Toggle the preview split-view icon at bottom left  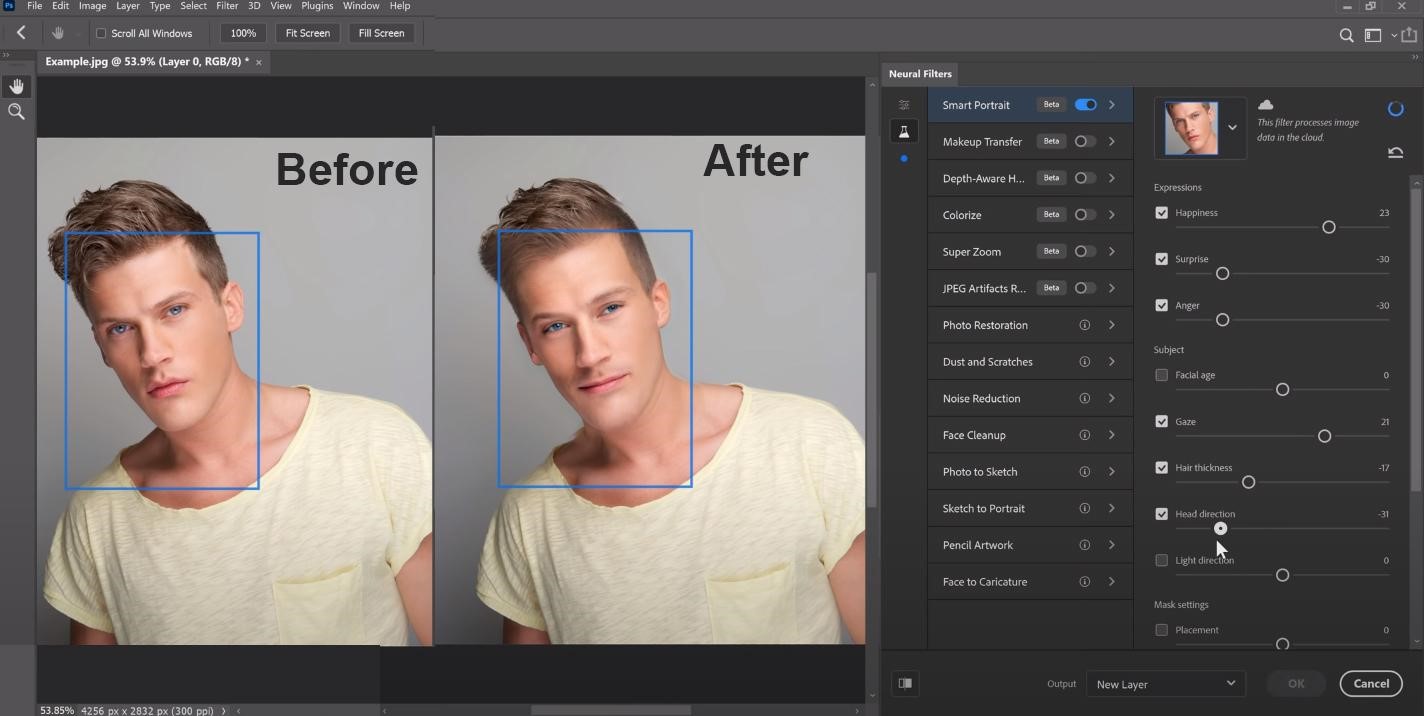(904, 683)
